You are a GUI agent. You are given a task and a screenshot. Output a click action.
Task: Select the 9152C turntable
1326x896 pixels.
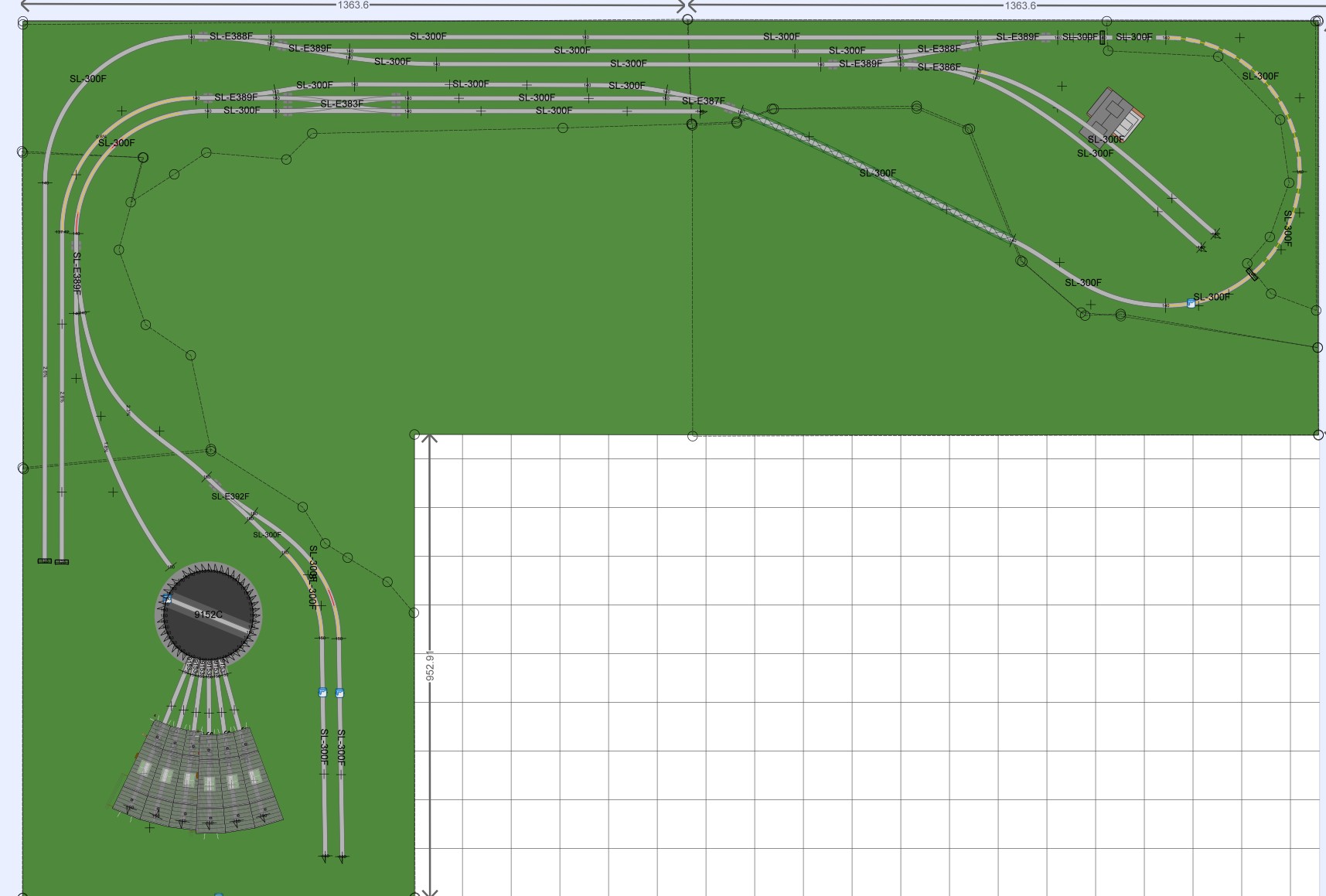pyautogui.click(x=208, y=615)
